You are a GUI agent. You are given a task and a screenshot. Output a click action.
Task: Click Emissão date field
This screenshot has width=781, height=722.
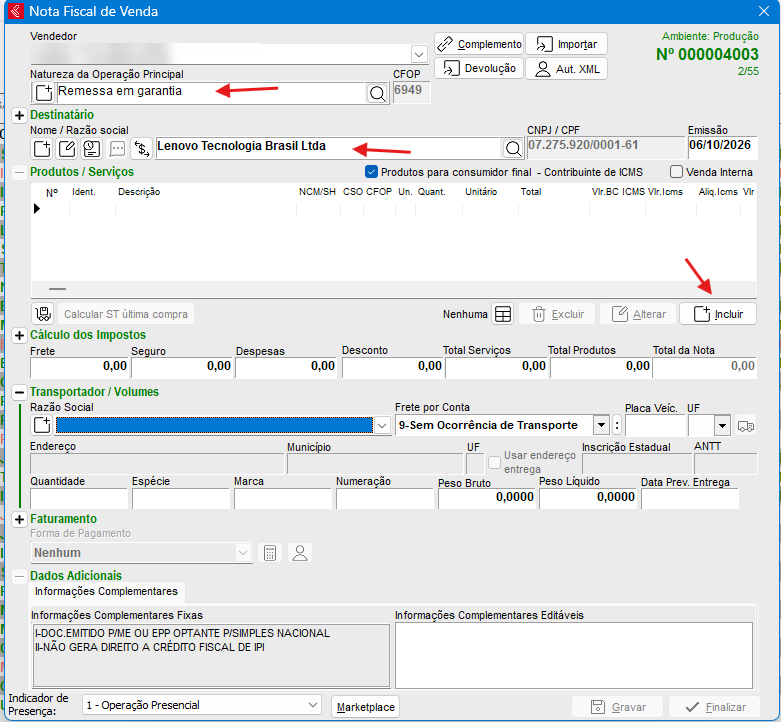[x=722, y=146]
